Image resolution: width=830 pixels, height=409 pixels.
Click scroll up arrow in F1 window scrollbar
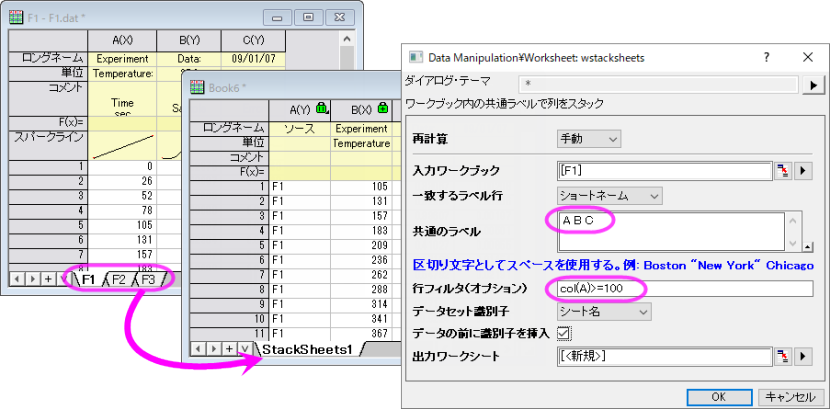point(347,39)
